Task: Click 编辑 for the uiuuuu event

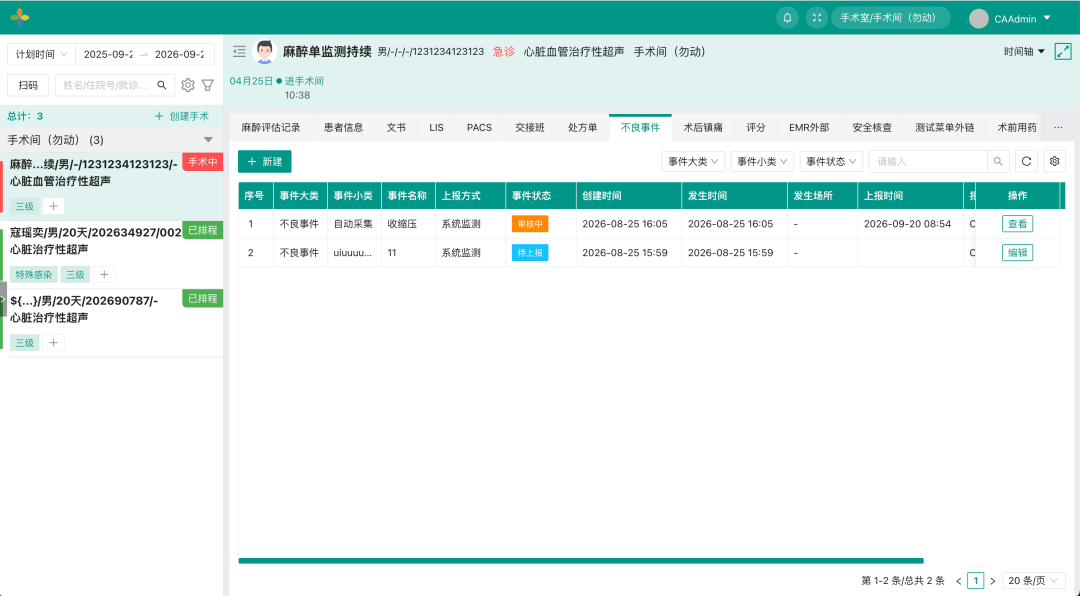Action: 1017,253
